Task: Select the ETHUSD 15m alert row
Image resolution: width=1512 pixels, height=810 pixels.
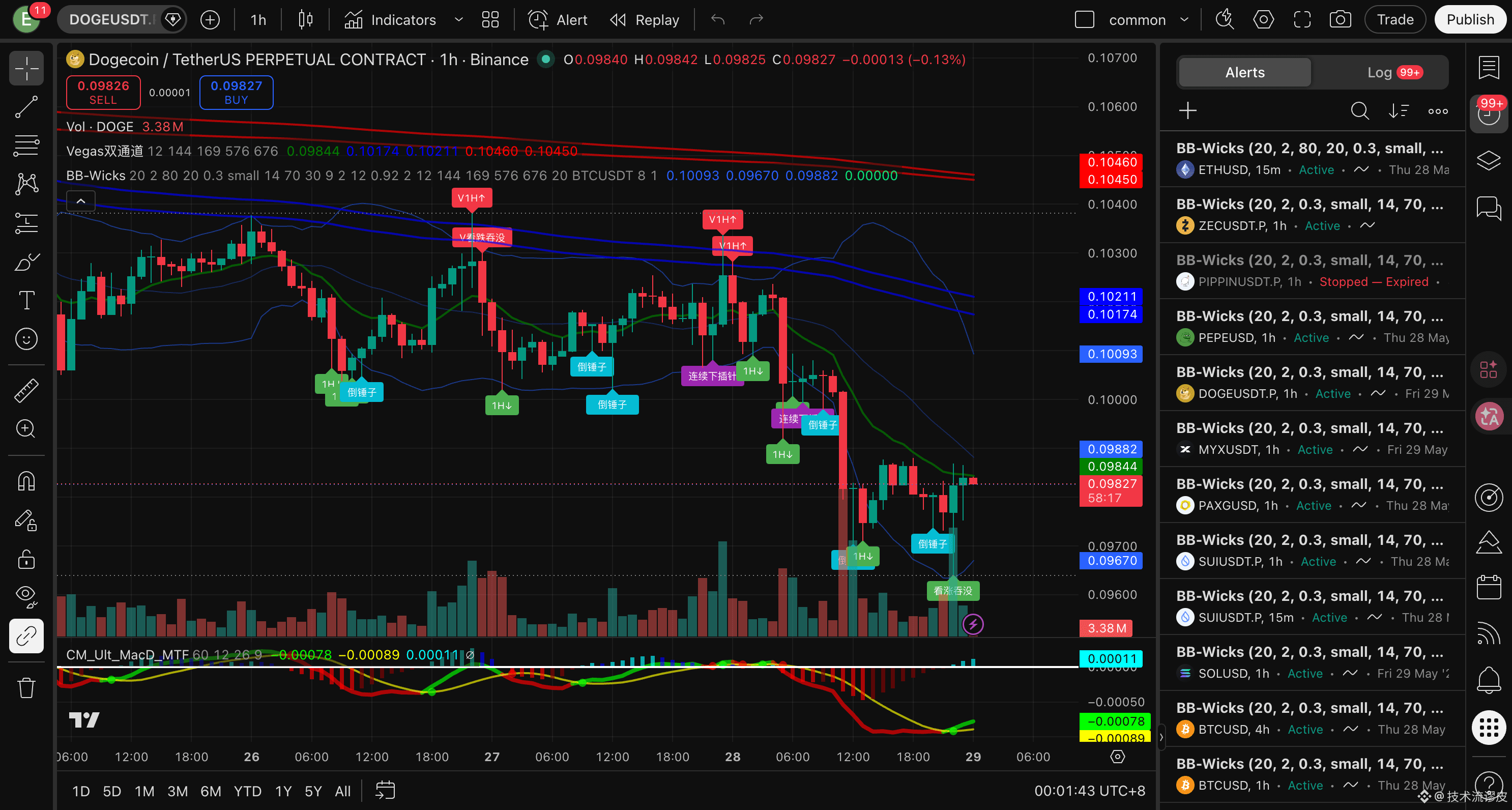Action: 1313,159
